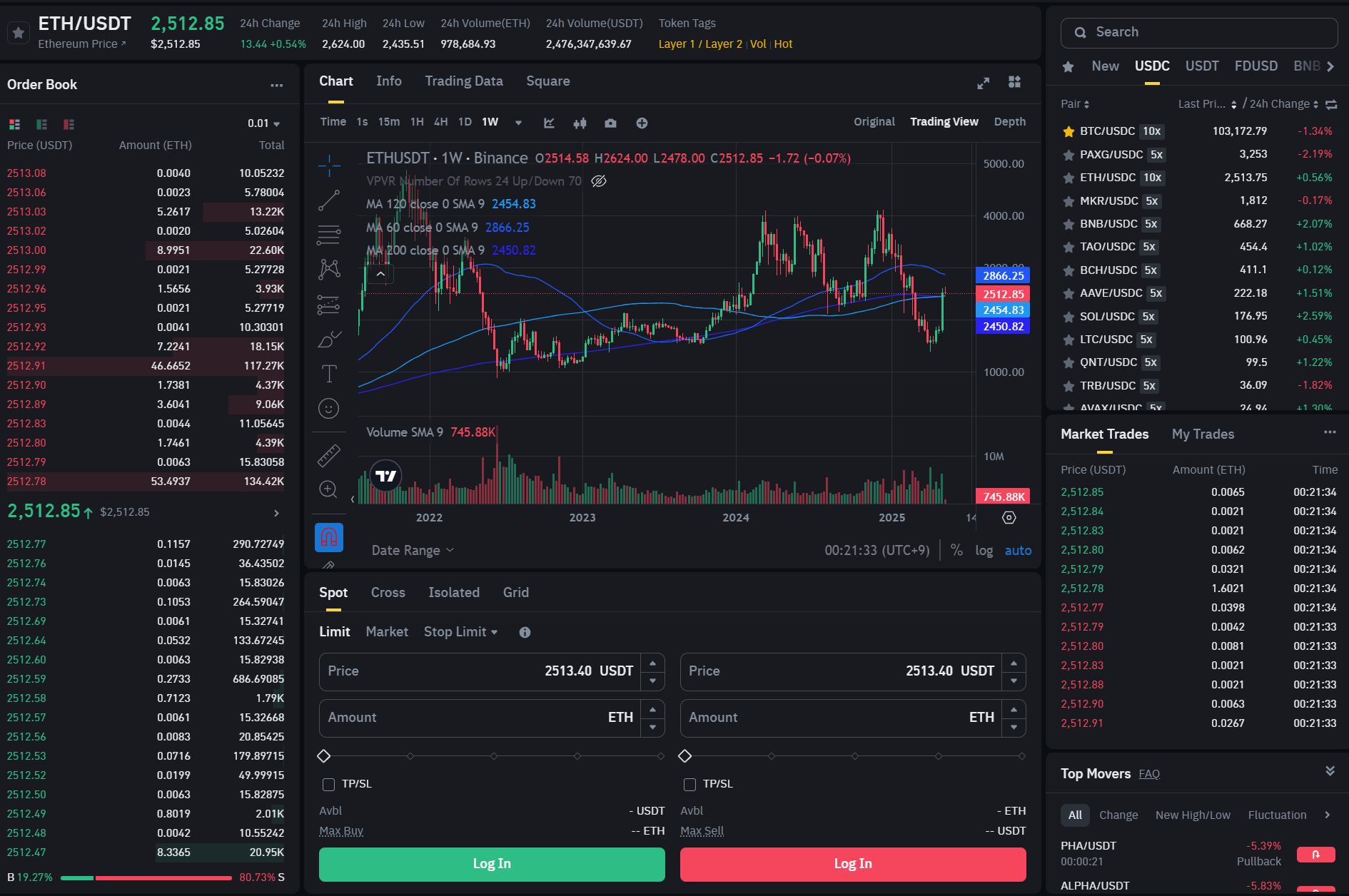This screenshot has height=896, width=1349.
Task: Select the text annotation tool
Action: (329, 374)
